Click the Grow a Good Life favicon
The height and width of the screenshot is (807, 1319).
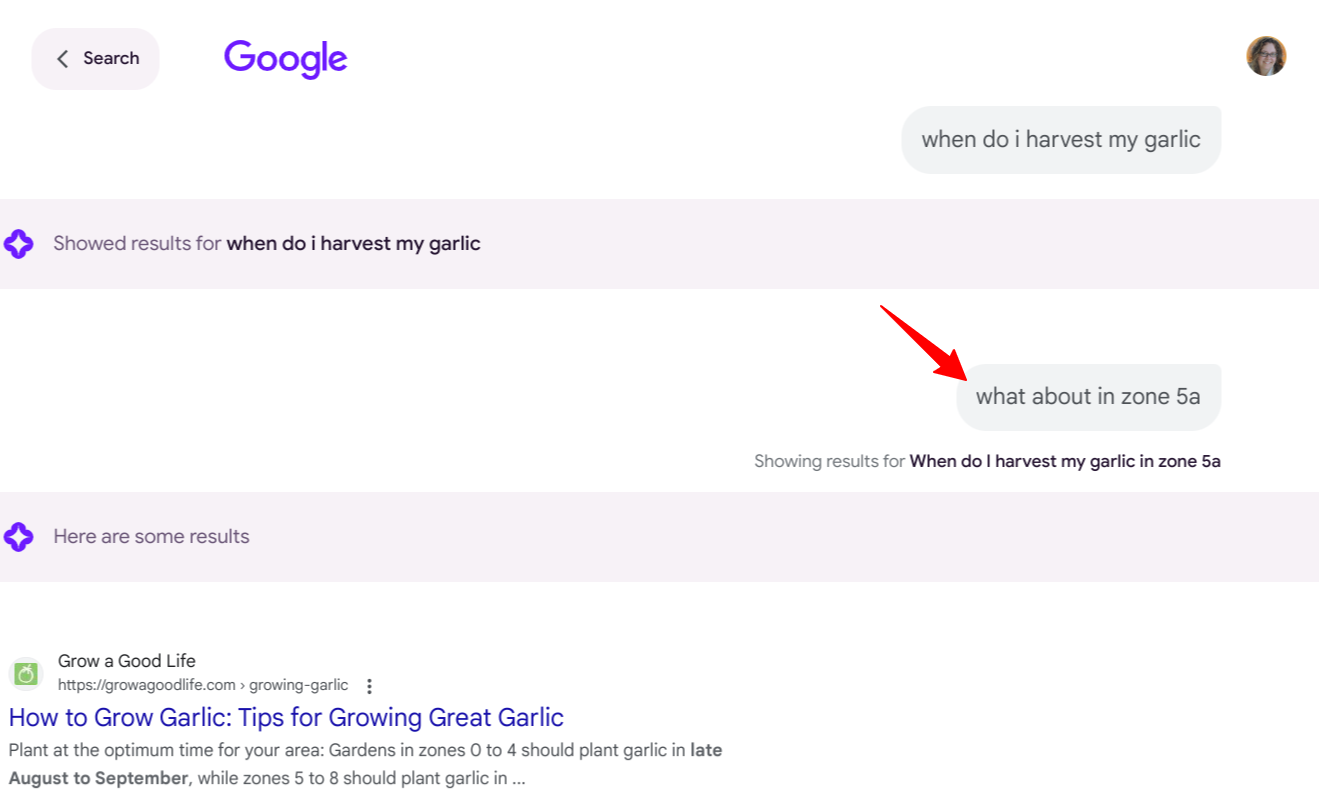point(26,674)
